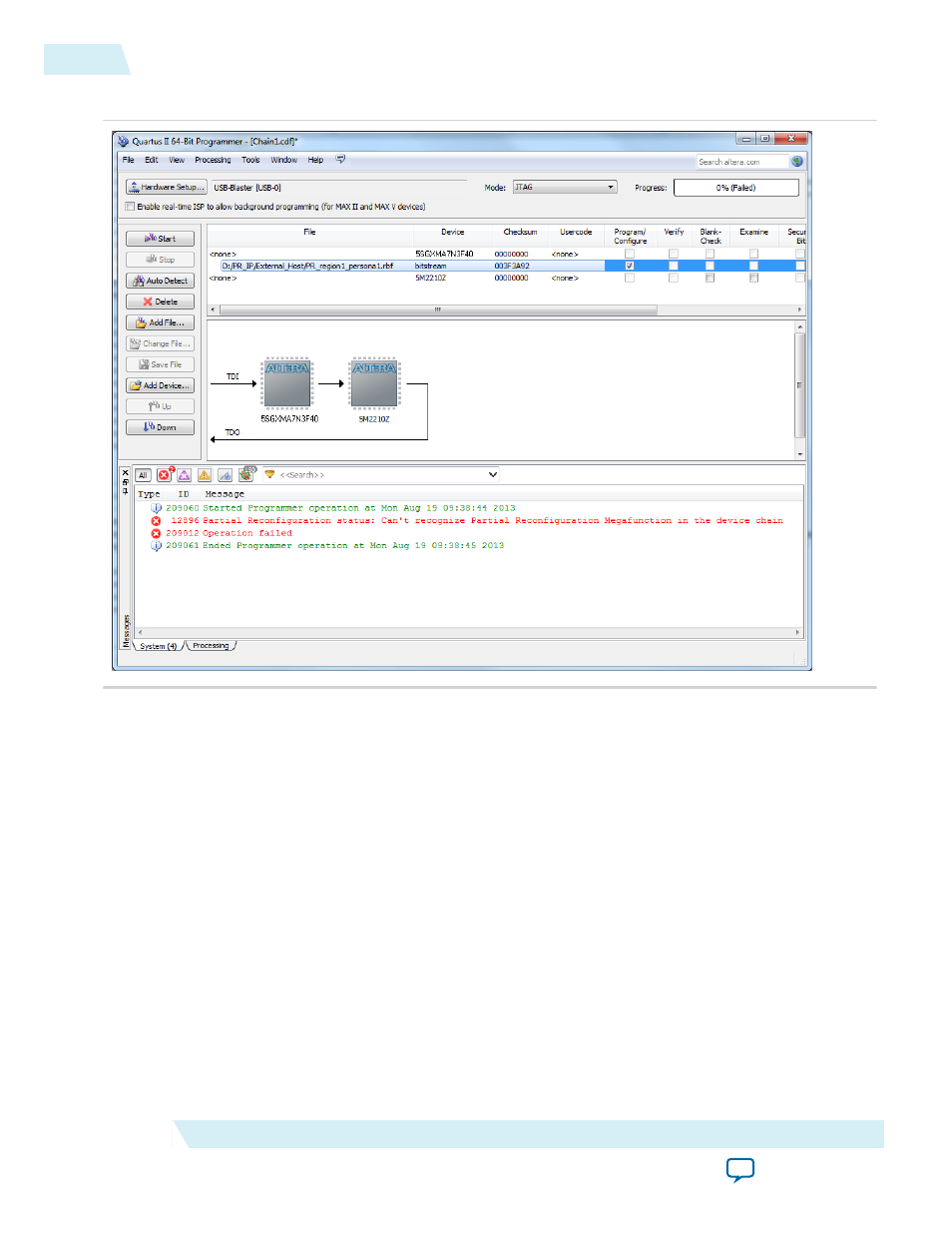Open the Tools menu
This screenshot has height=1233, width=952.
tap(250, 160)
